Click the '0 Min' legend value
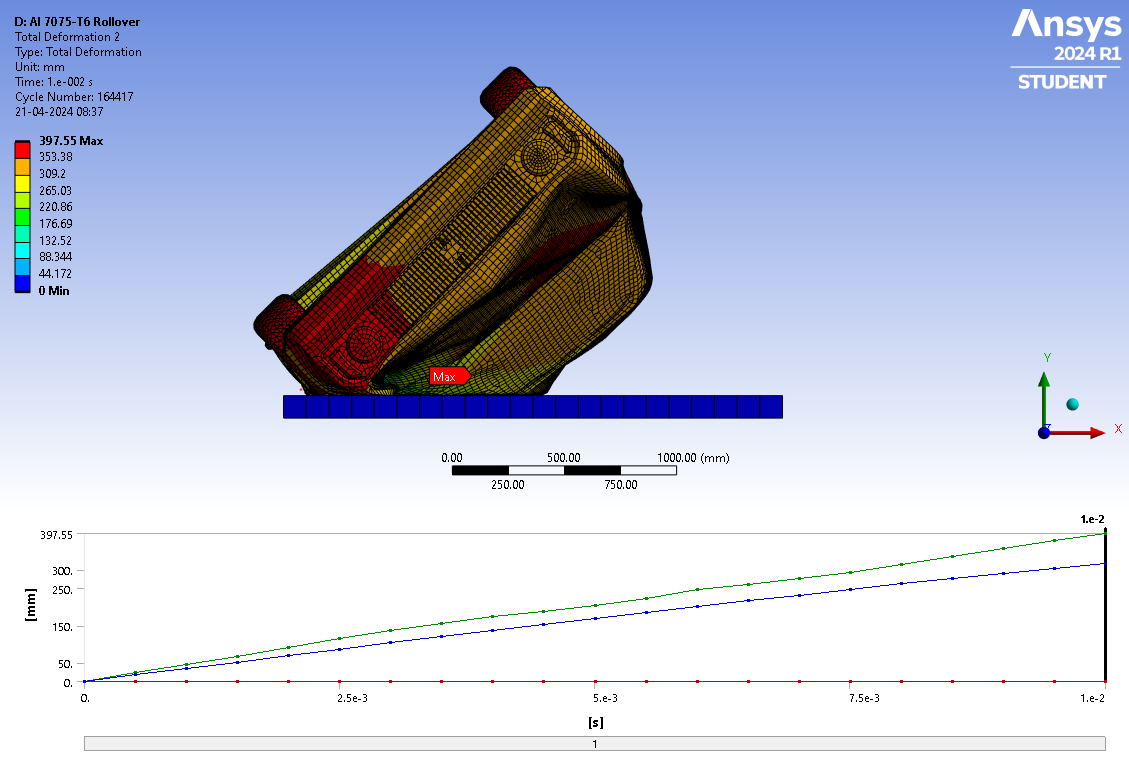 [x=54, y=291]
